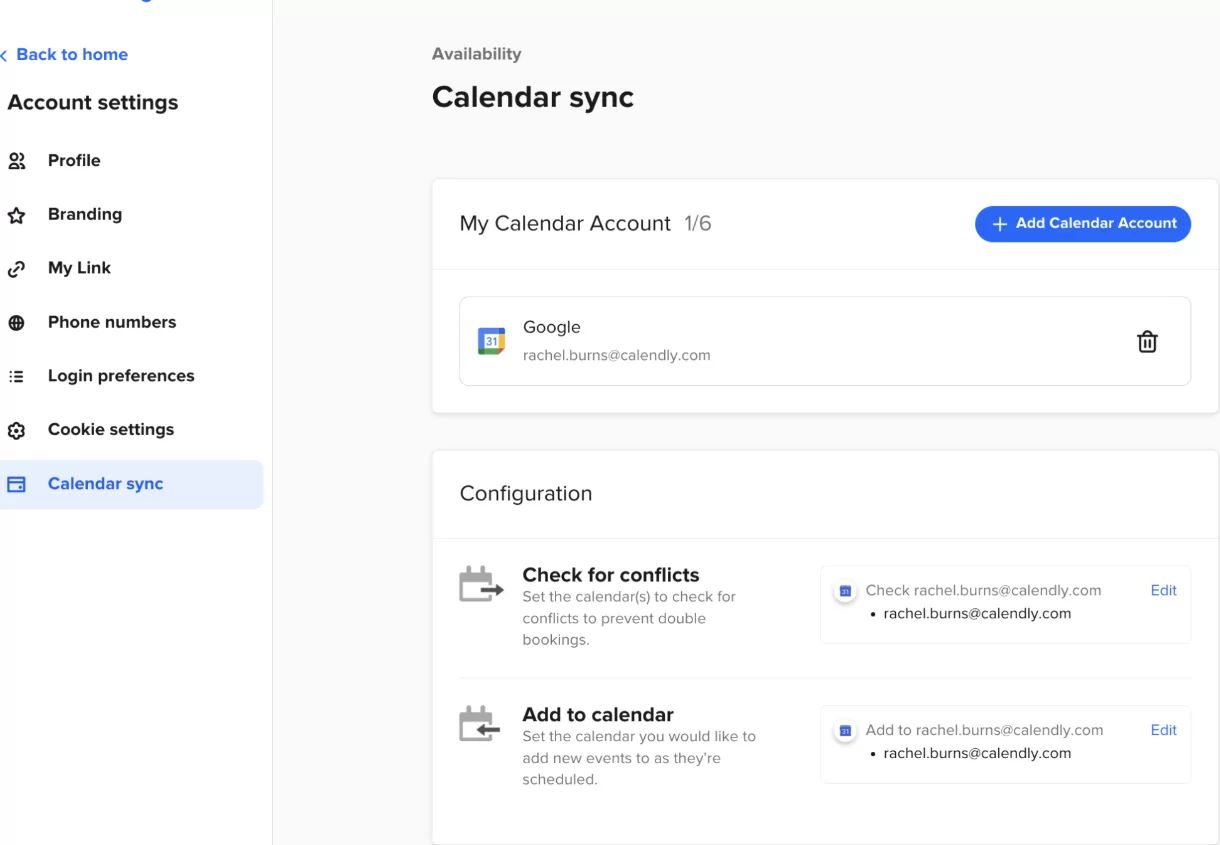Click bulleted email under Add to calendar

coord(977,754)
